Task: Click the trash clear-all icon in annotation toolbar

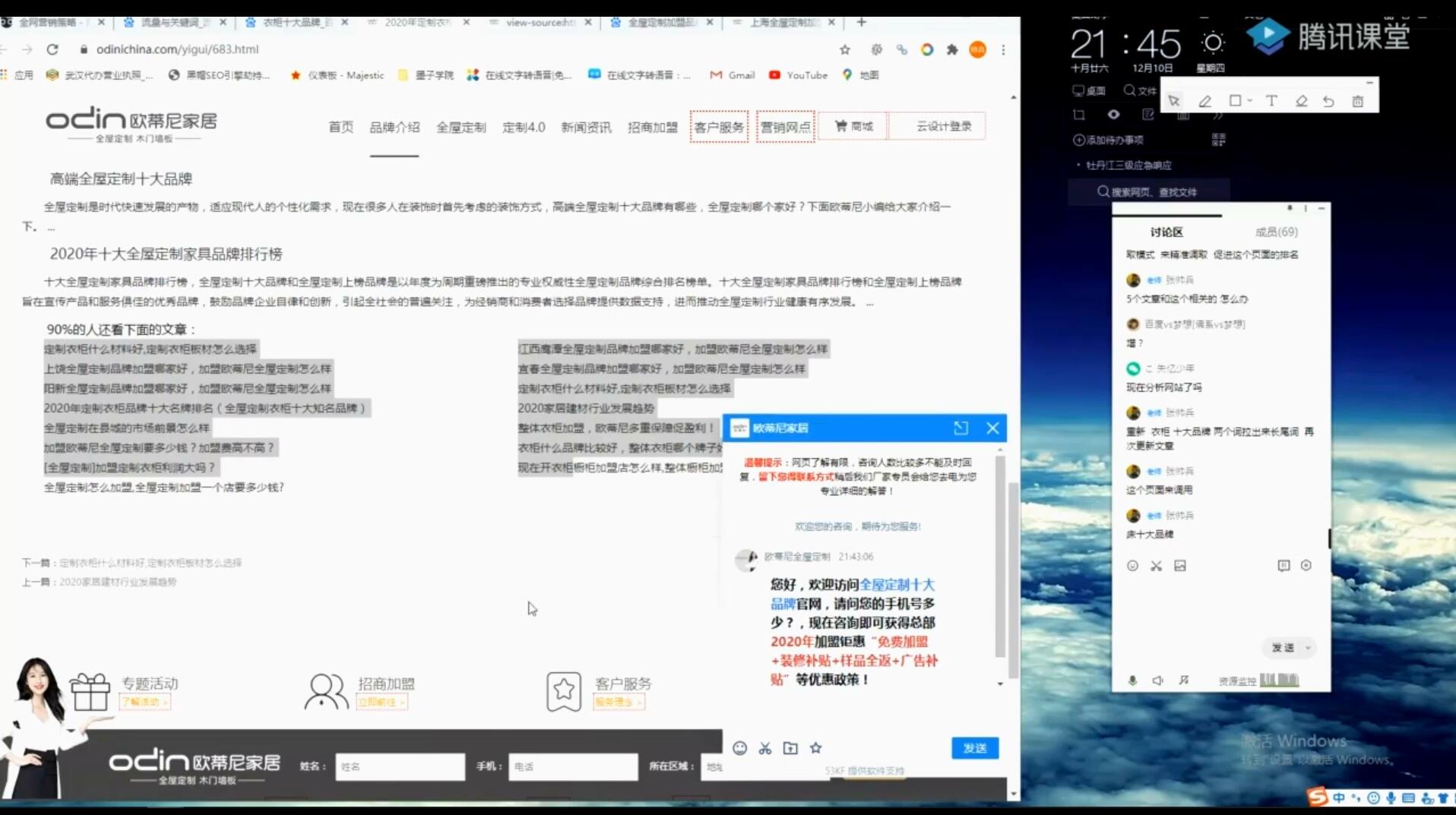Action: [x=1358, y=101]
